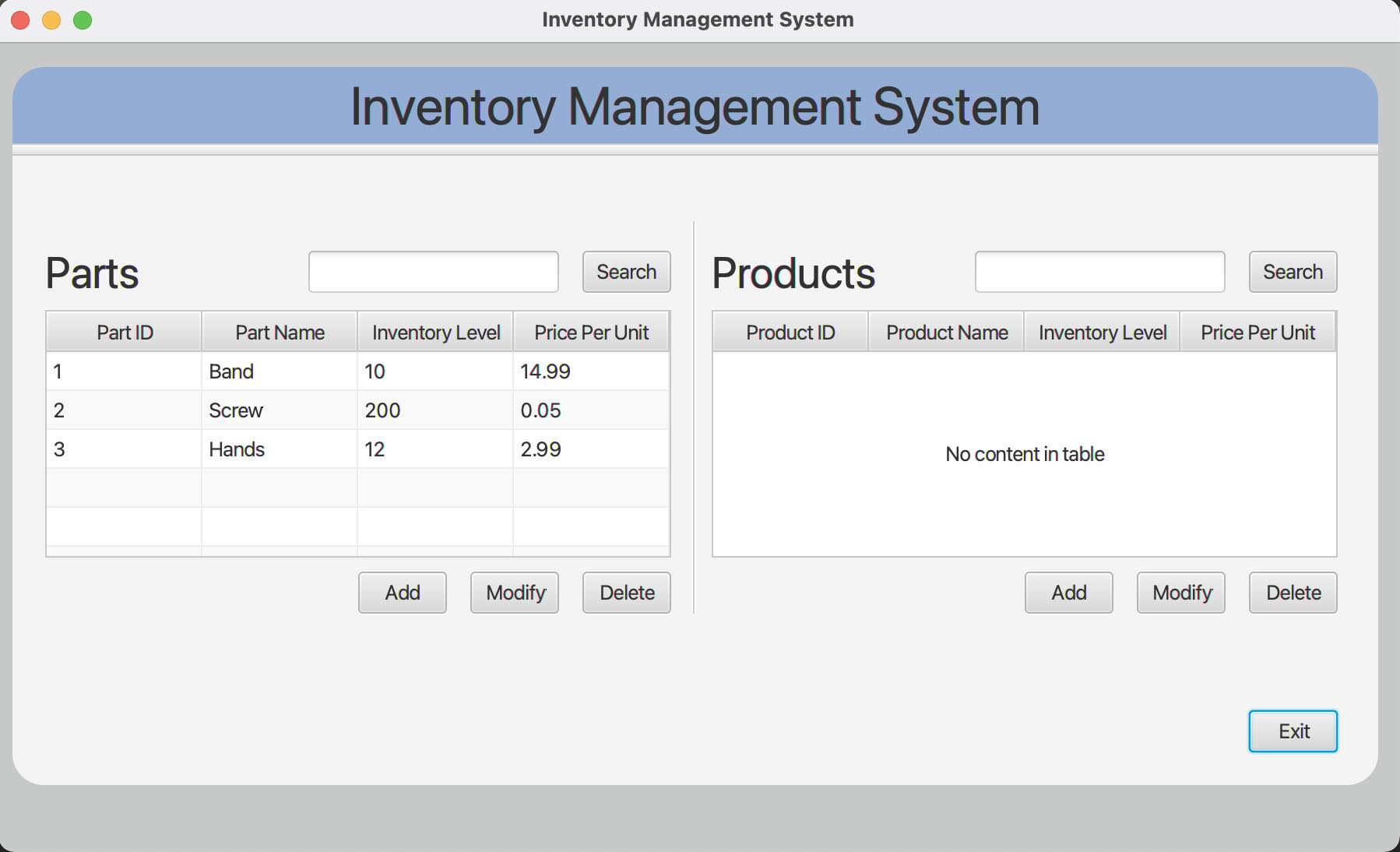Sort by the Part ID column header
Image resolution: width=1400 pixels, height=852 pixels.
(x=123, y=332)
